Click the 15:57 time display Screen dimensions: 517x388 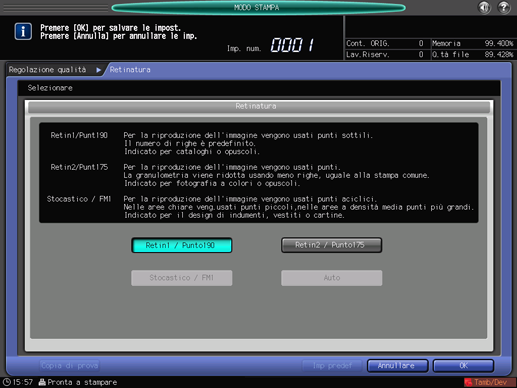click(23, 382)
